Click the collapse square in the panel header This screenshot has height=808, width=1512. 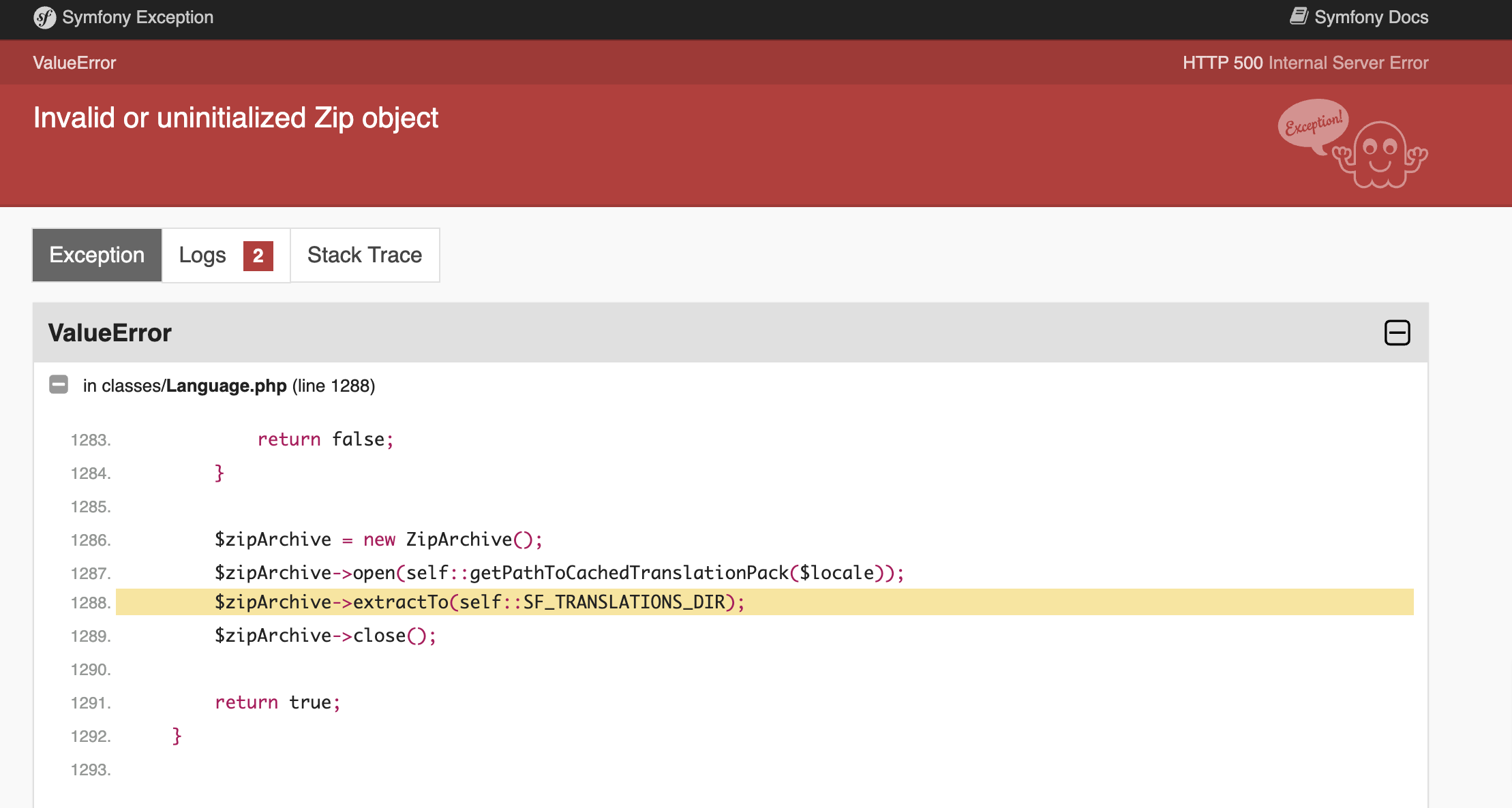1397,332
